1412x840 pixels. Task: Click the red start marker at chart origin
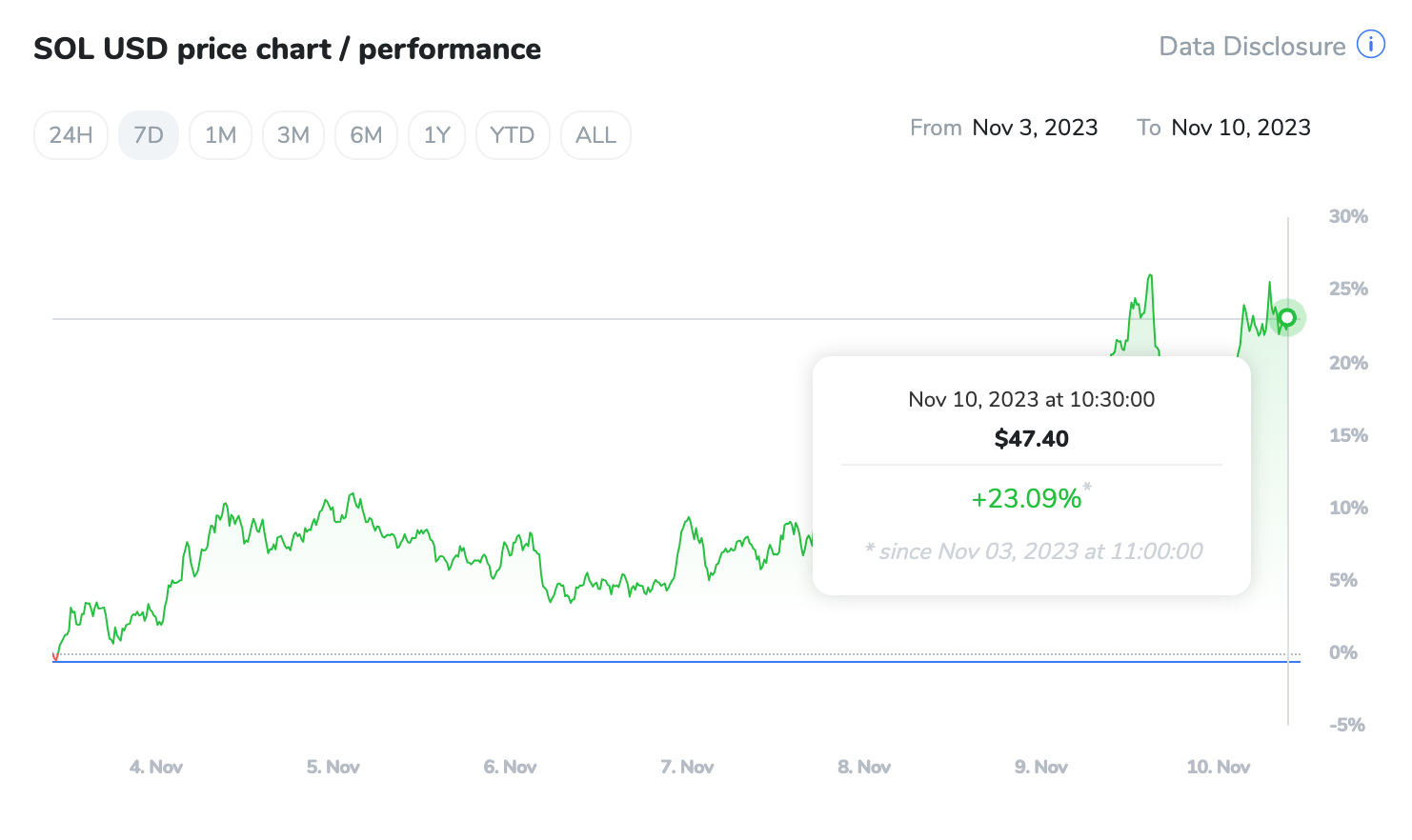point(55,656)
